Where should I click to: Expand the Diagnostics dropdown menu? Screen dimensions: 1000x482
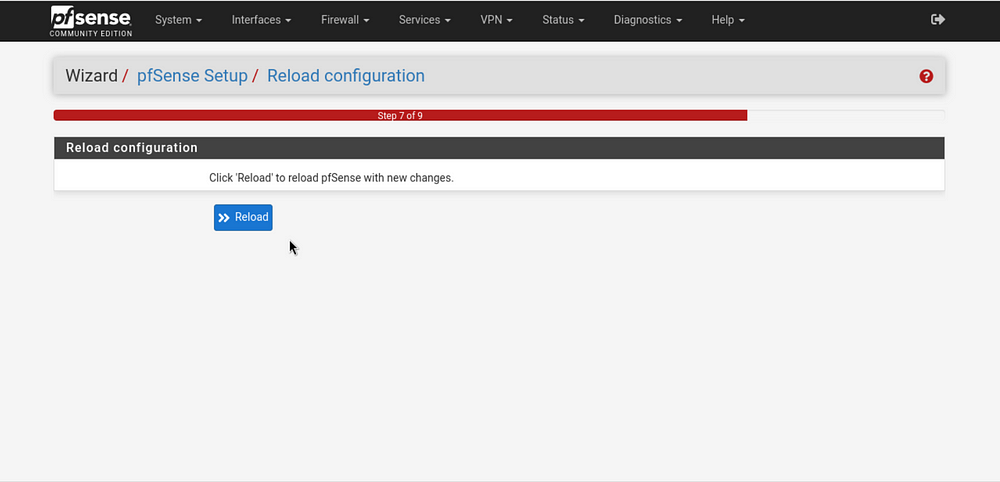[x=648, y=20]
